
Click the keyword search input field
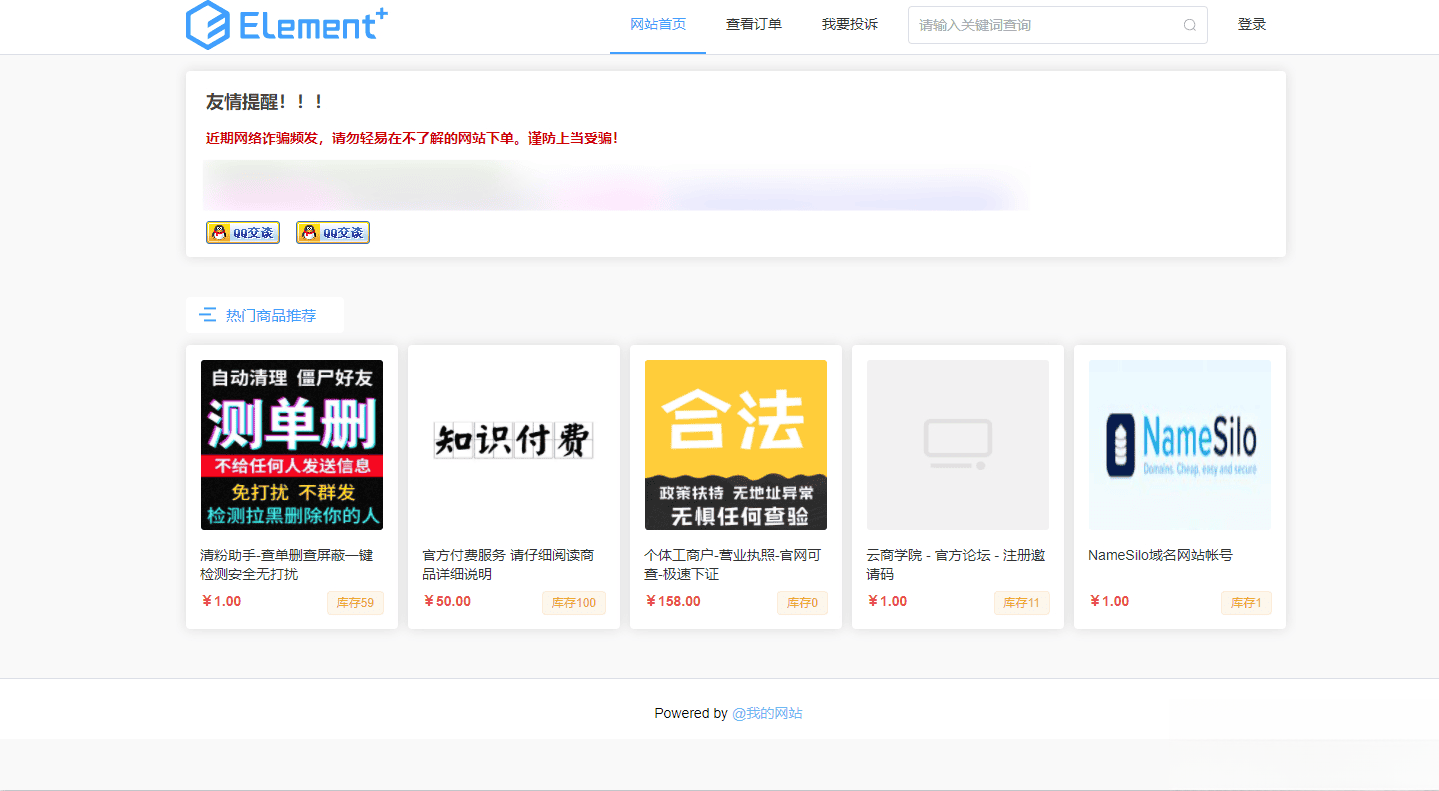click(x=1040, y=24)
